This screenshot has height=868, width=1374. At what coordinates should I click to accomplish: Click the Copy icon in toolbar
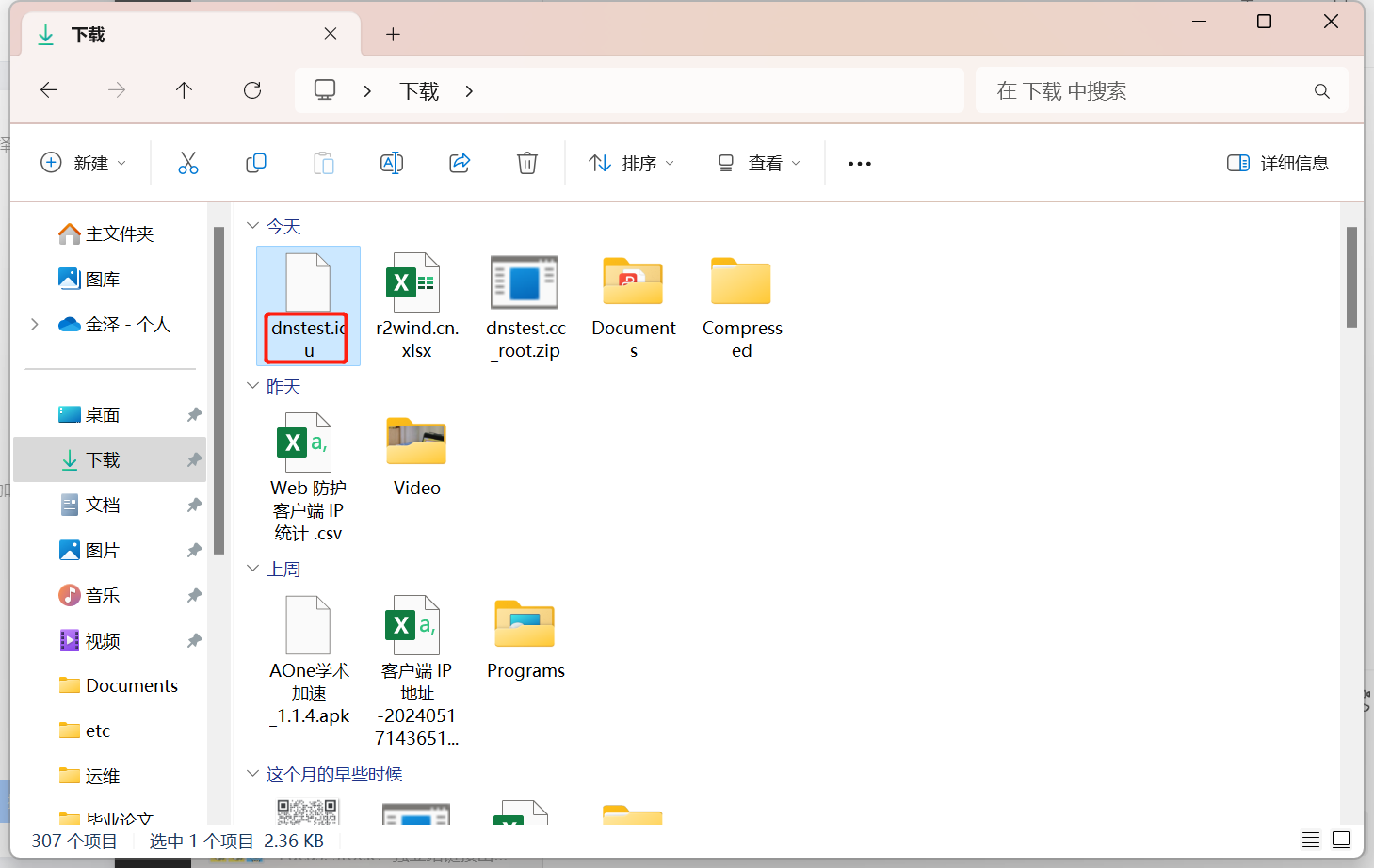[x=256, y=164]
